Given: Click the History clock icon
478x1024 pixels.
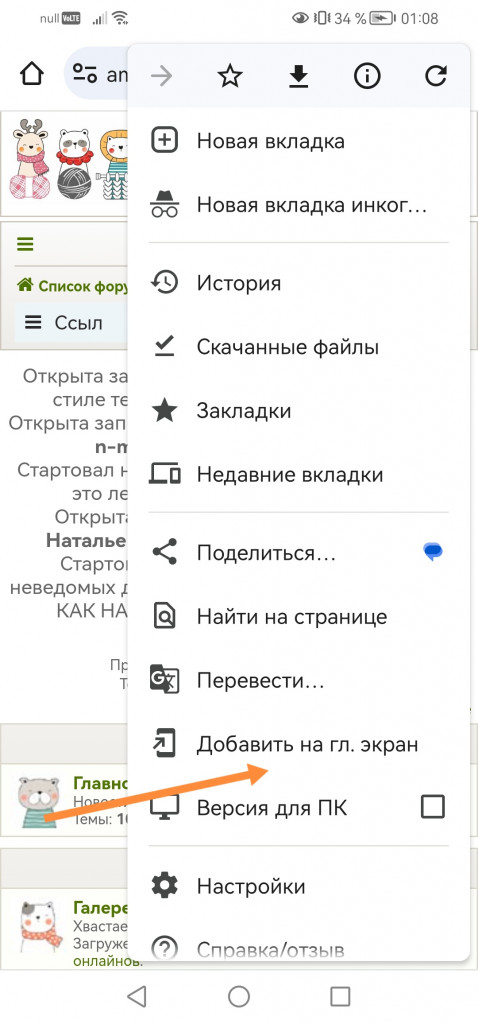Looking at the screenshot, I should coord(165,283).
